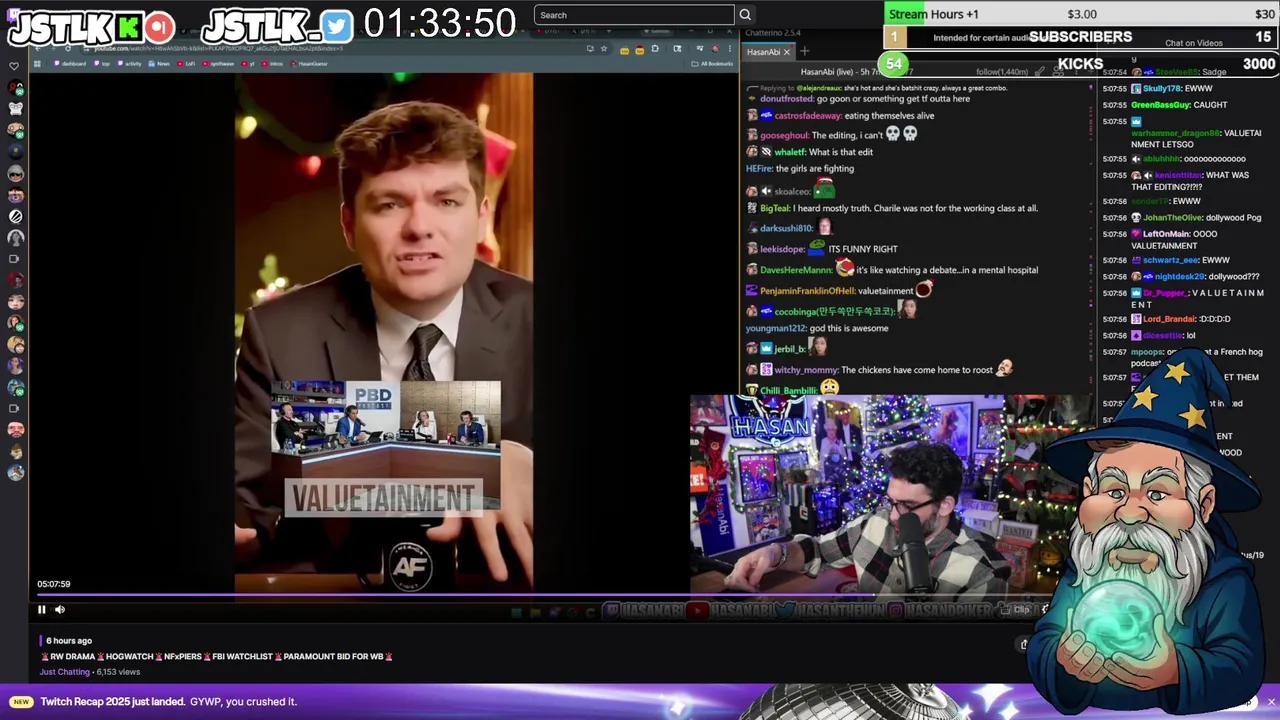The image size is (1280, 720).
Task: Click the chat username PenjaminFranklinOfHell
Action: click(x=807, y=291)
